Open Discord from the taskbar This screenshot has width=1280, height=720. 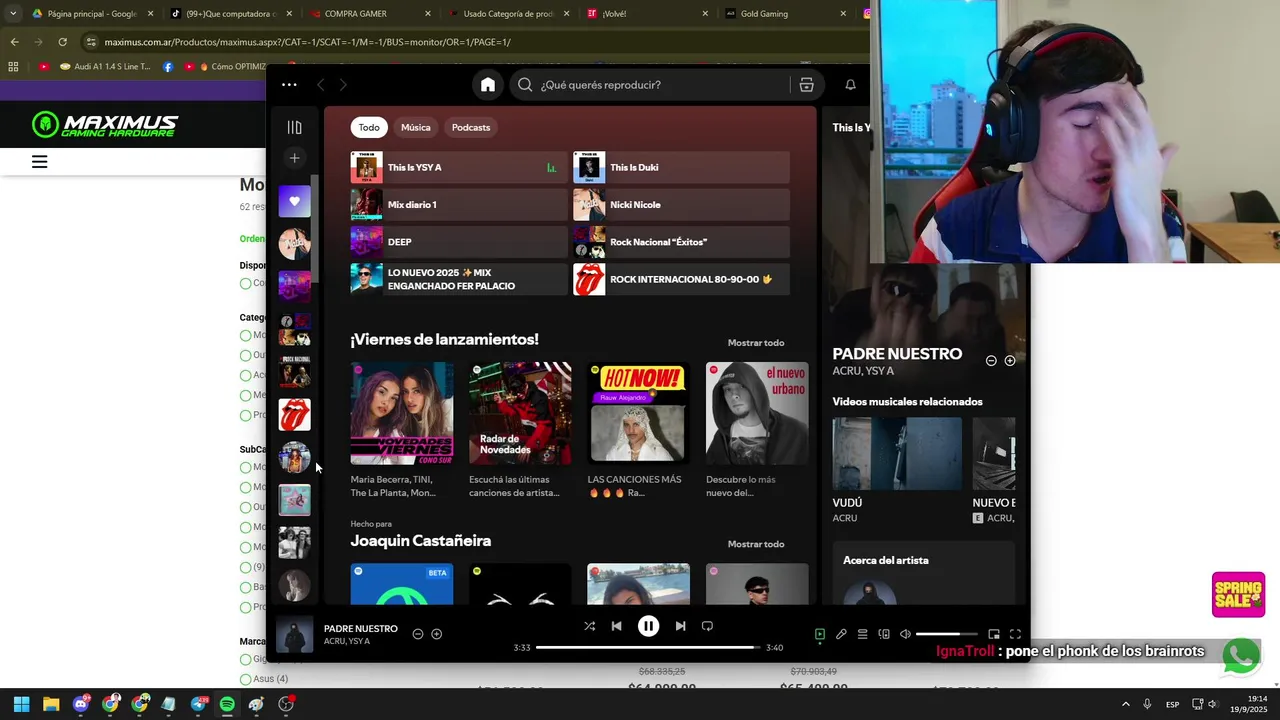(x=81, y=704)
